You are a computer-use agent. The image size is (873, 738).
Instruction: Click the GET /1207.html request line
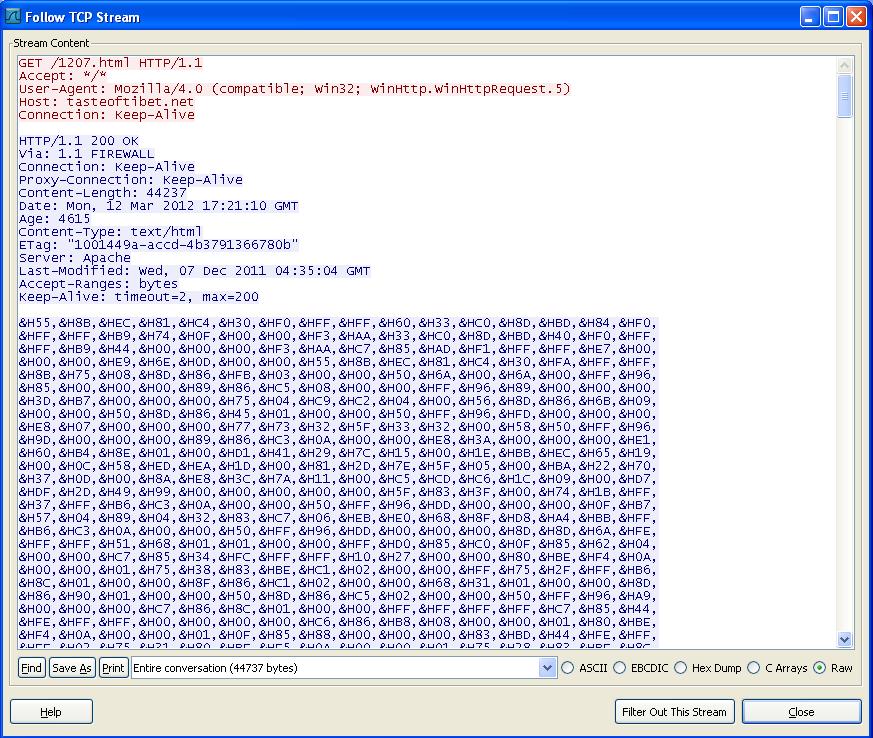click(110, 63)
